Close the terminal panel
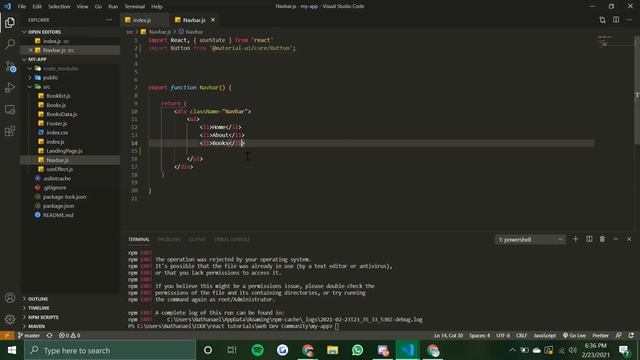Screen dimensions: 640x360 tap(629, 239)
